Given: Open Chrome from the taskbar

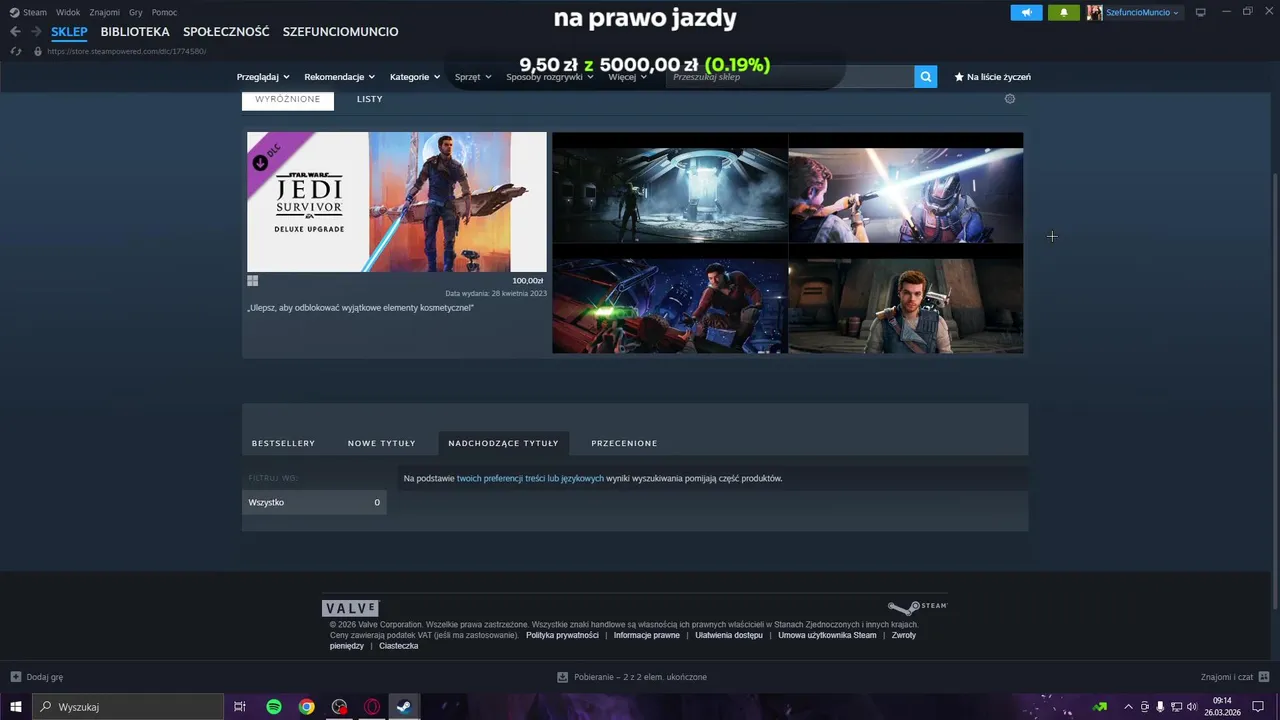Looking at the screenshot, I should click(307, 707).
